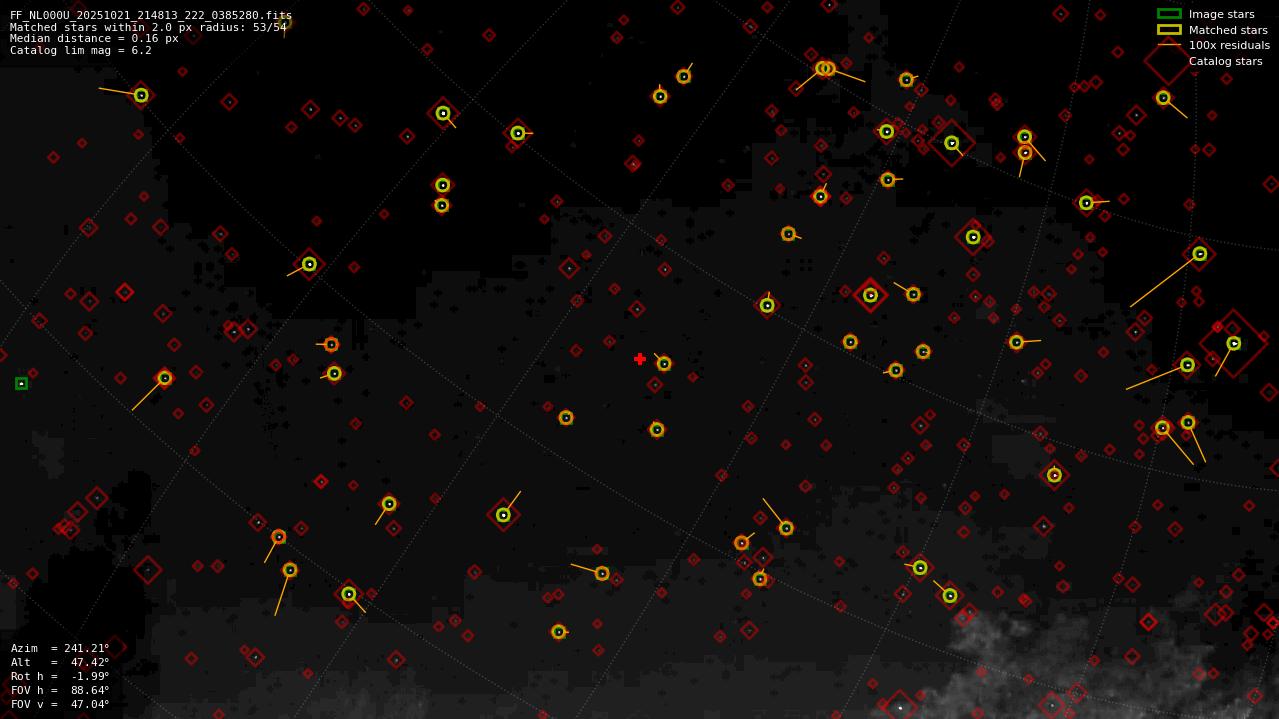Click the 'FOV v = 47.04°' readout
The width and height of the screenshot is (1279, 719).
[60, 704]
